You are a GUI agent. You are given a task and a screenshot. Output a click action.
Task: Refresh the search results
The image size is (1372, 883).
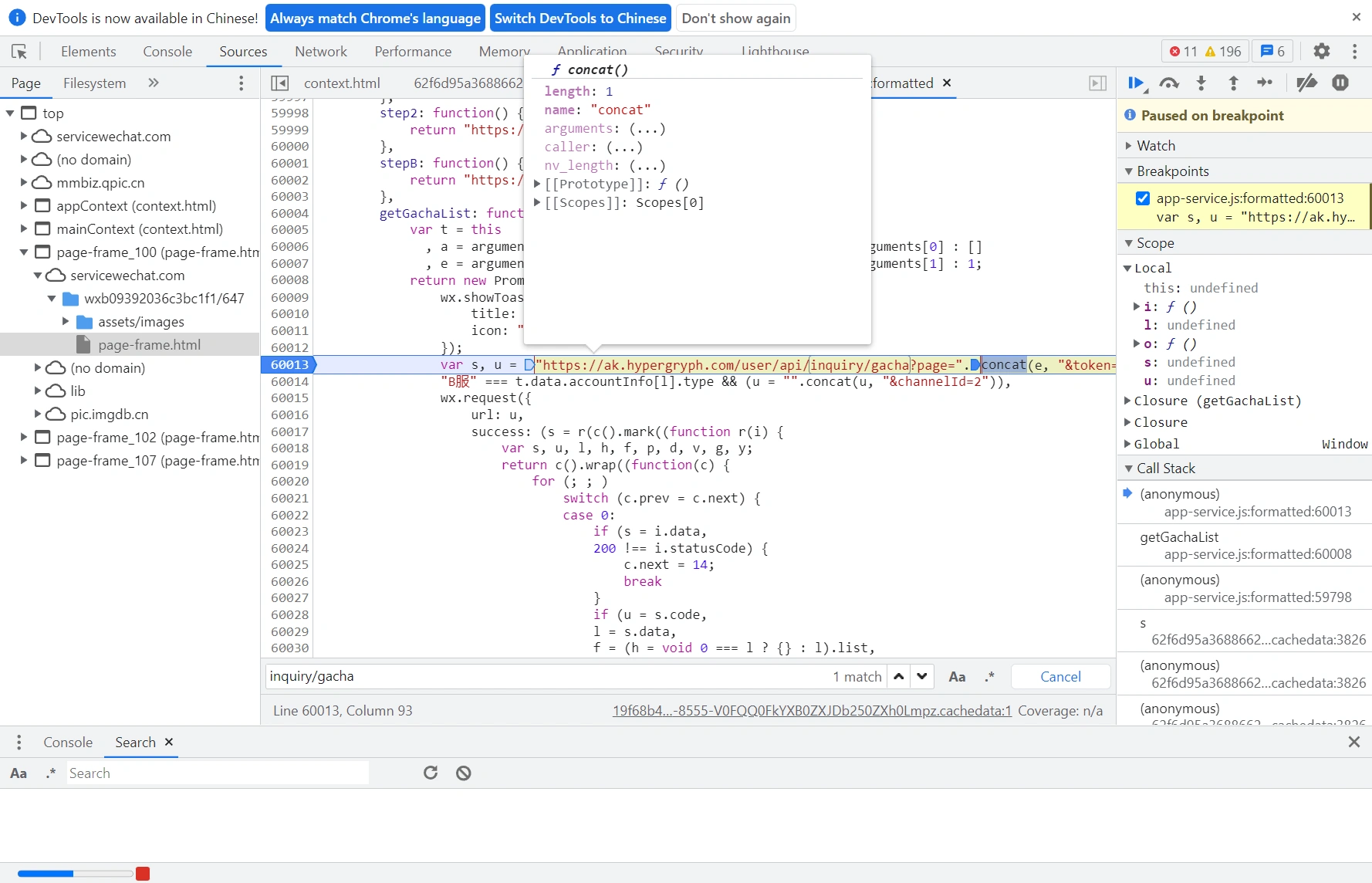pos(431,773)
